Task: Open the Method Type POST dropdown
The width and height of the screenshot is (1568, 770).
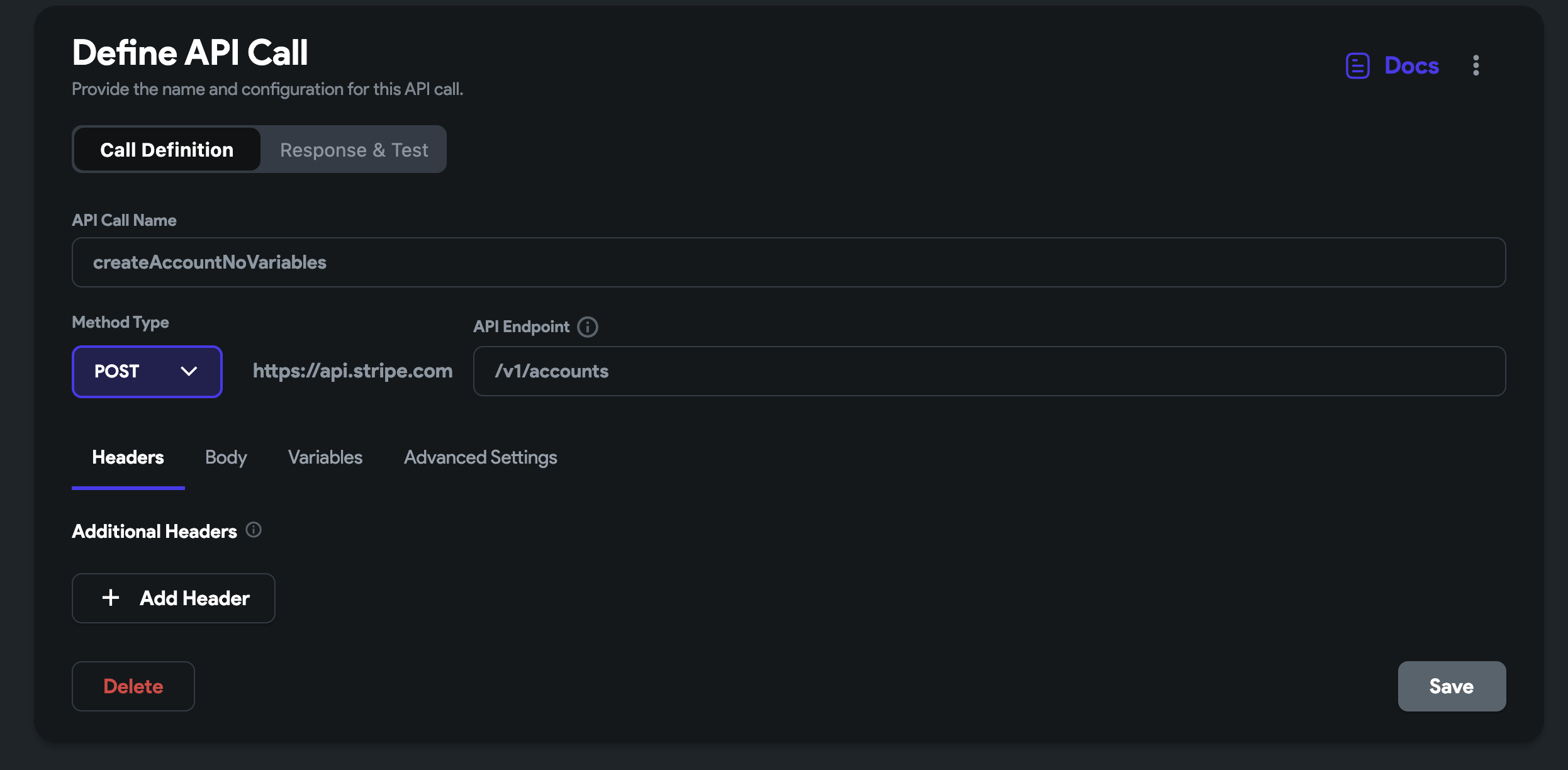Action: tap(147, 371)
